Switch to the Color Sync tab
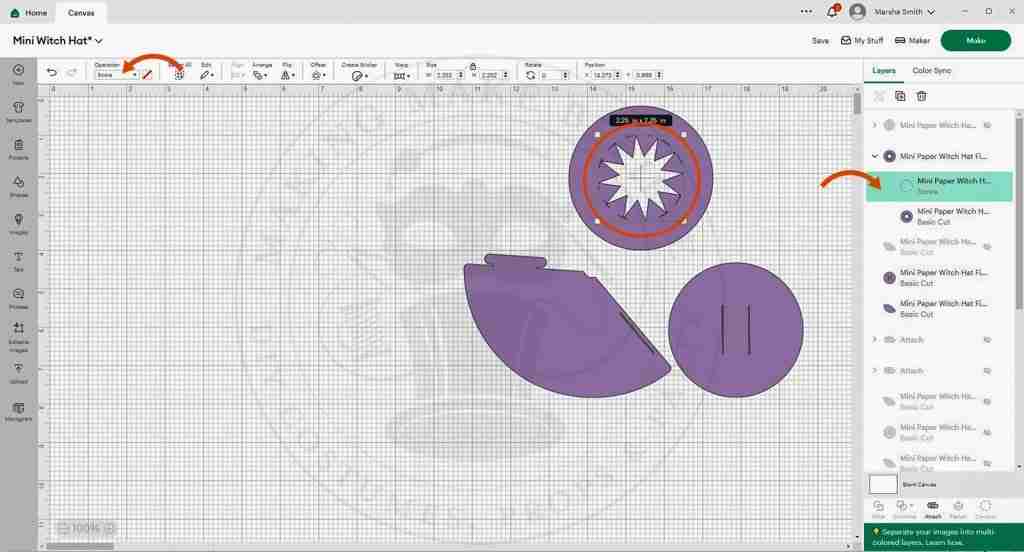The height and width of the screenshot is (552, 1024). 931,71
